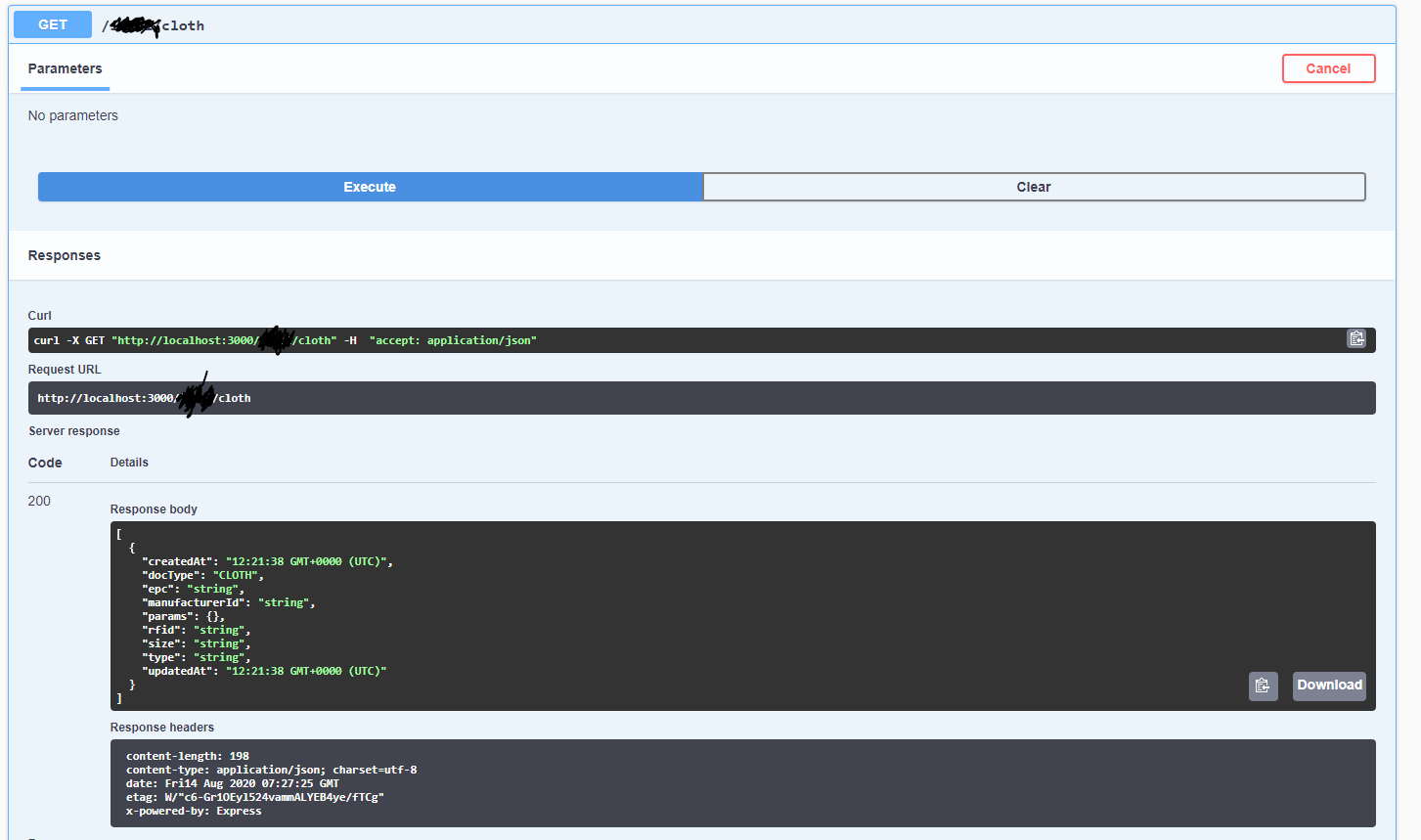Click the "epc": "string" line
This screenshot has height=840, width=1421.
[x=193, y=589]
